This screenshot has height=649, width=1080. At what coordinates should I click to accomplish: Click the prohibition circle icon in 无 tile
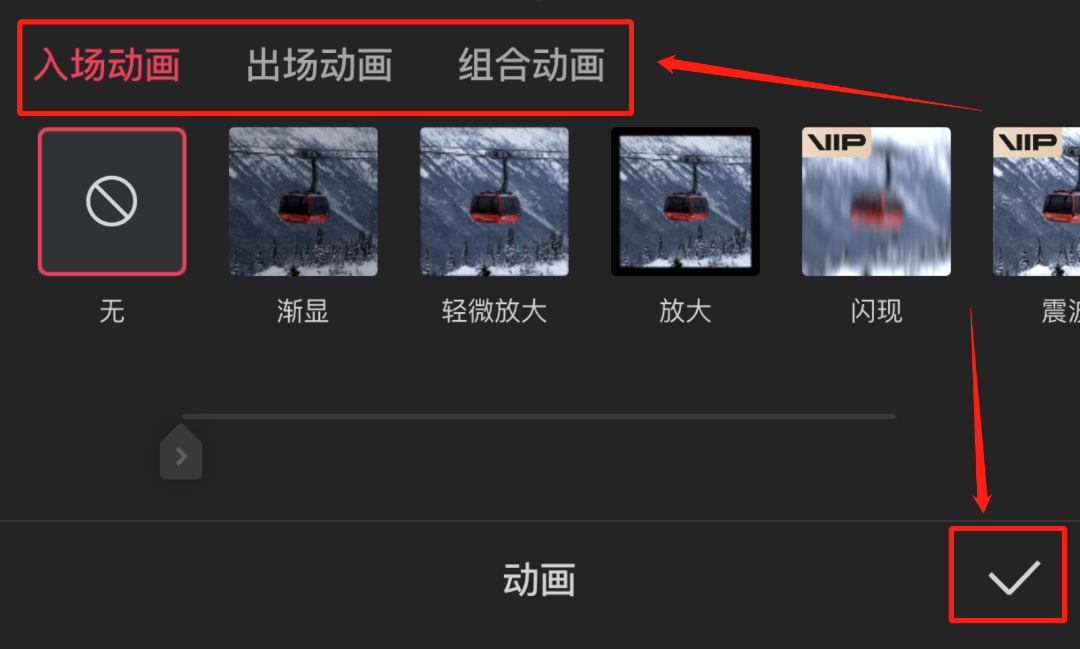pyautogui.click(x=112, y=201)
